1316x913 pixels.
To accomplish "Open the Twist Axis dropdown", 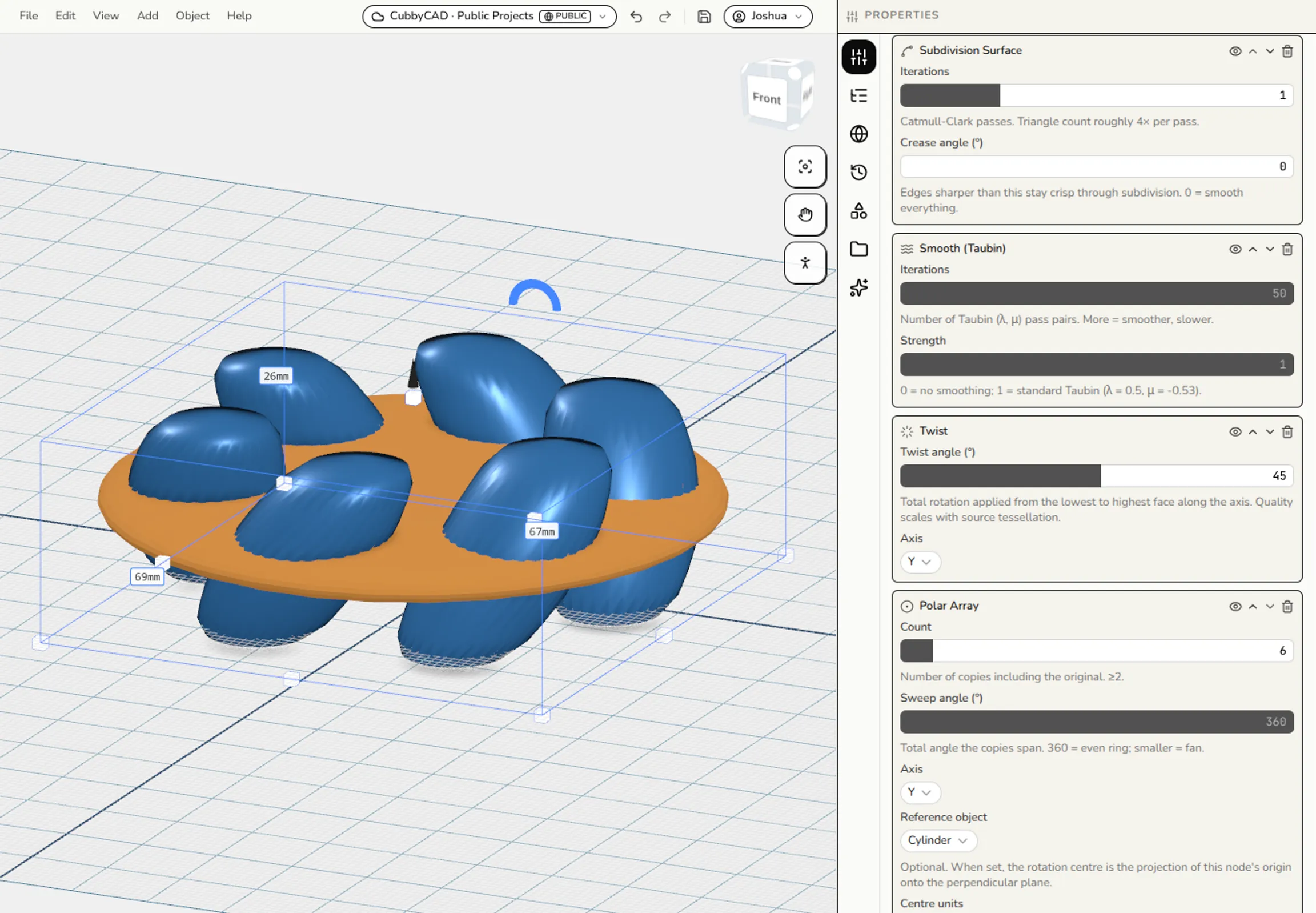I will [920, 562].
